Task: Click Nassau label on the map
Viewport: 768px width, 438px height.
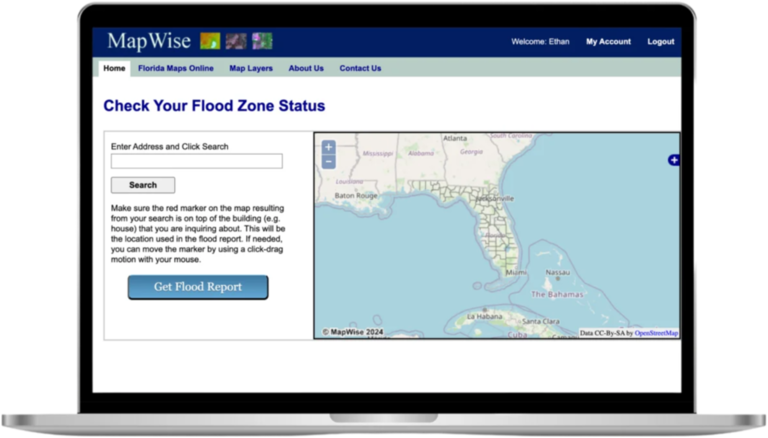Action: point(558,272)
